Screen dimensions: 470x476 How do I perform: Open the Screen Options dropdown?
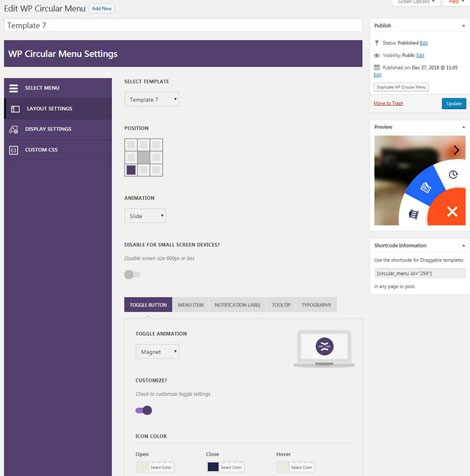pos(416,2)
